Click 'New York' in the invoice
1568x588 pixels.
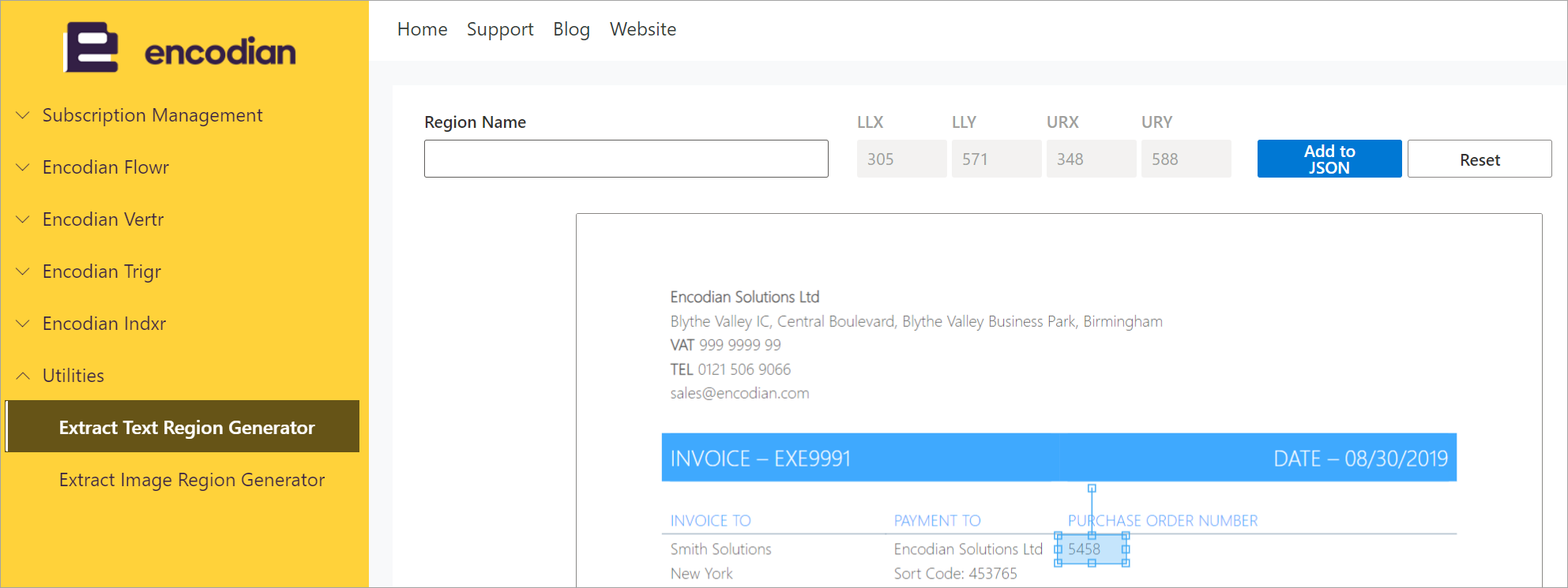[x=701, y=574]
